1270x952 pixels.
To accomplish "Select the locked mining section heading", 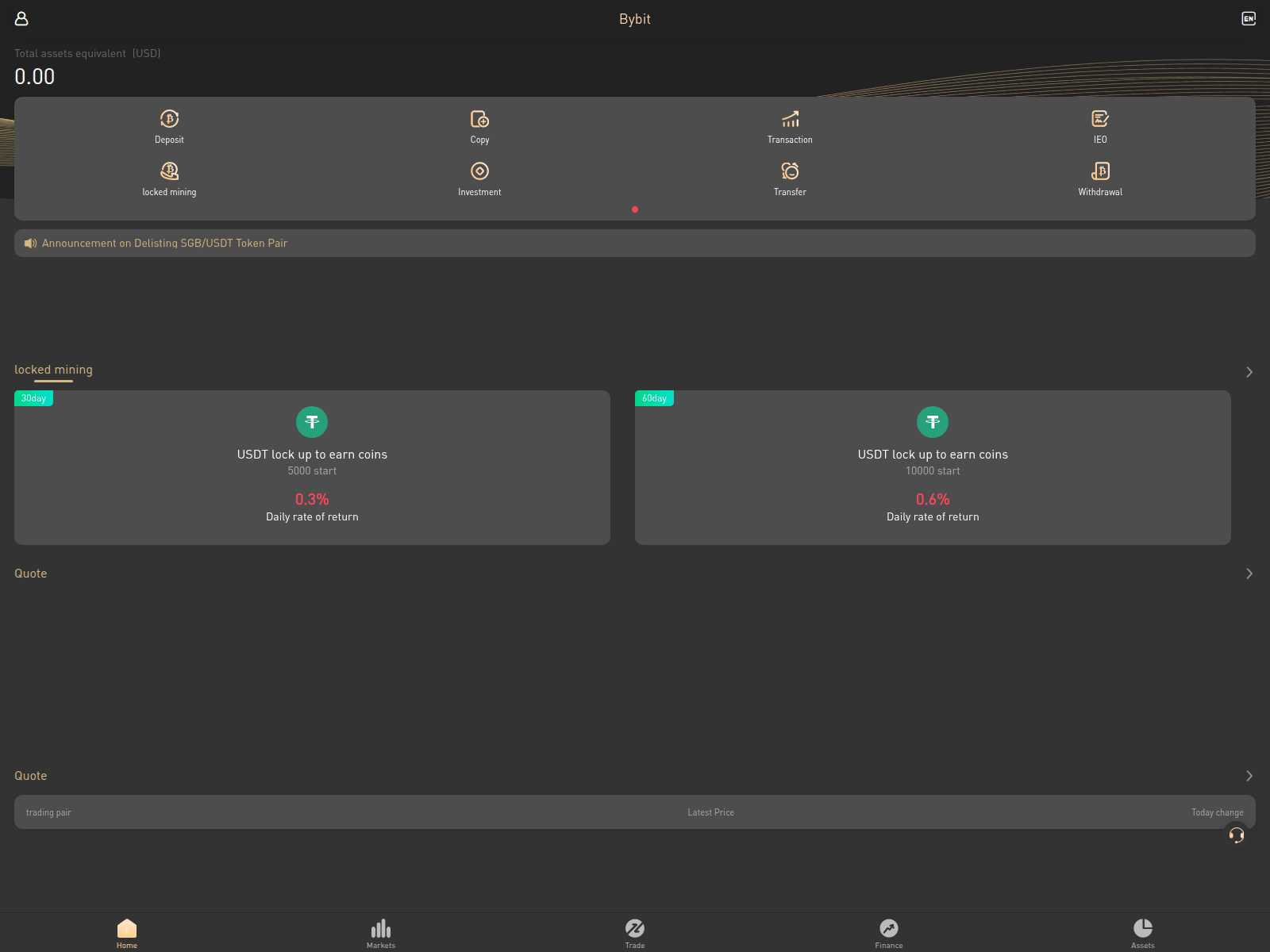I will 53,370.
